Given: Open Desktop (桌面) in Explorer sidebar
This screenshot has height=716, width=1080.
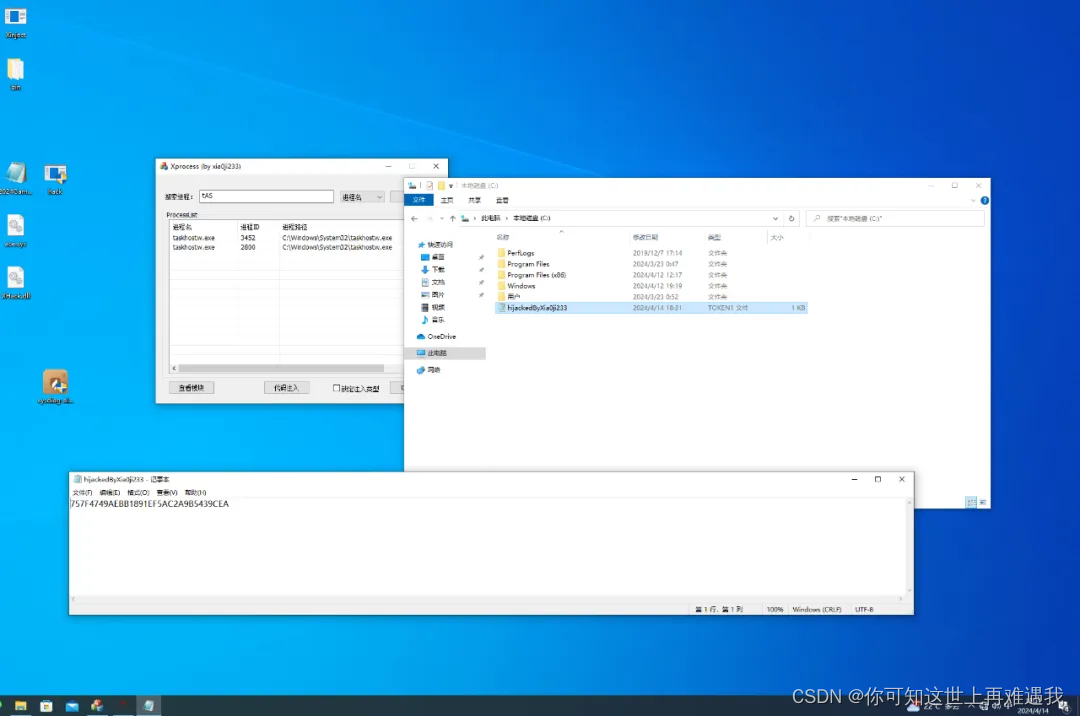Looking at the screenshot, I should tap(438, 257).
